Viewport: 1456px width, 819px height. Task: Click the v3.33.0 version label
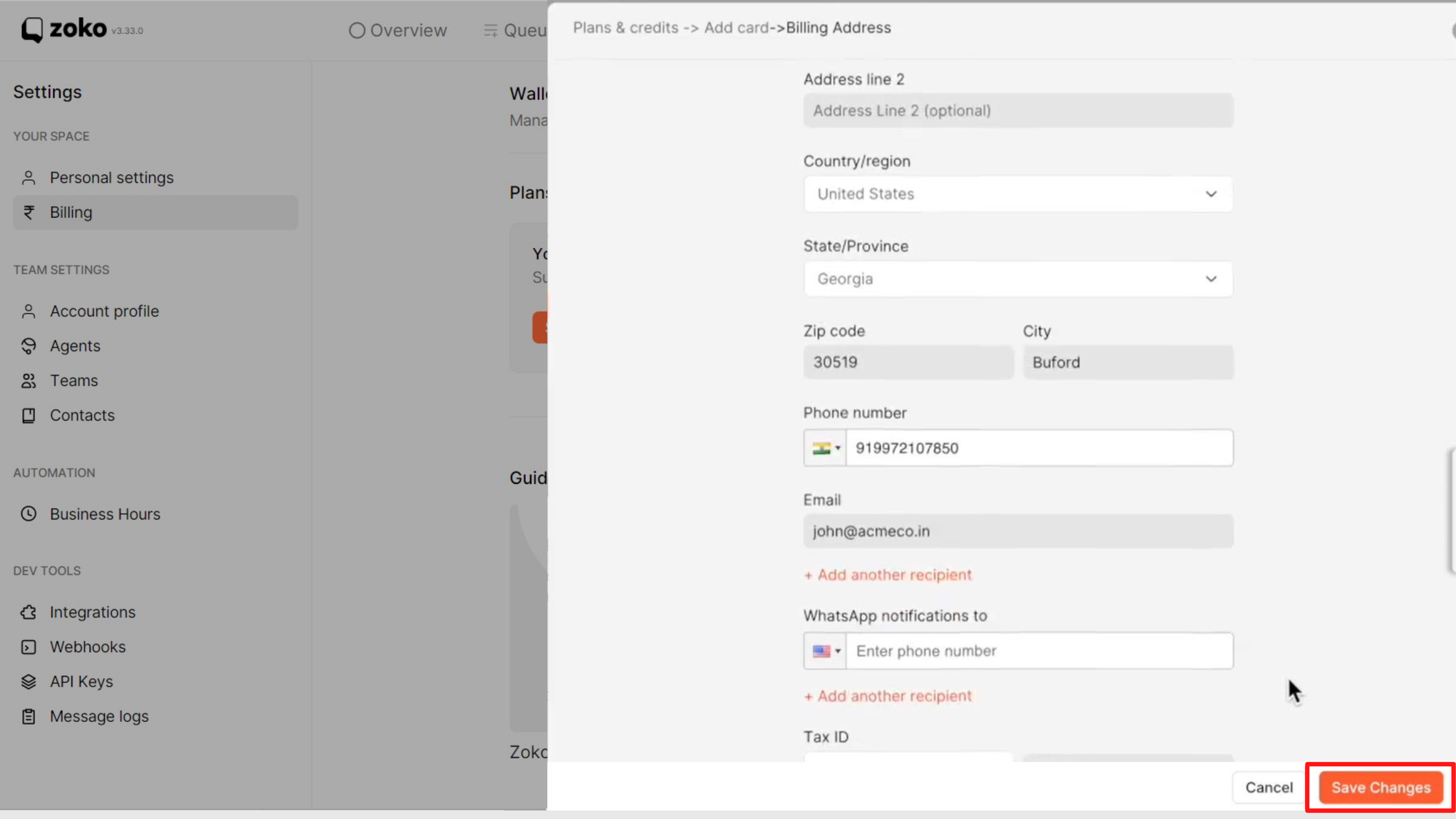pyautogui.click(x=127, y=31)
